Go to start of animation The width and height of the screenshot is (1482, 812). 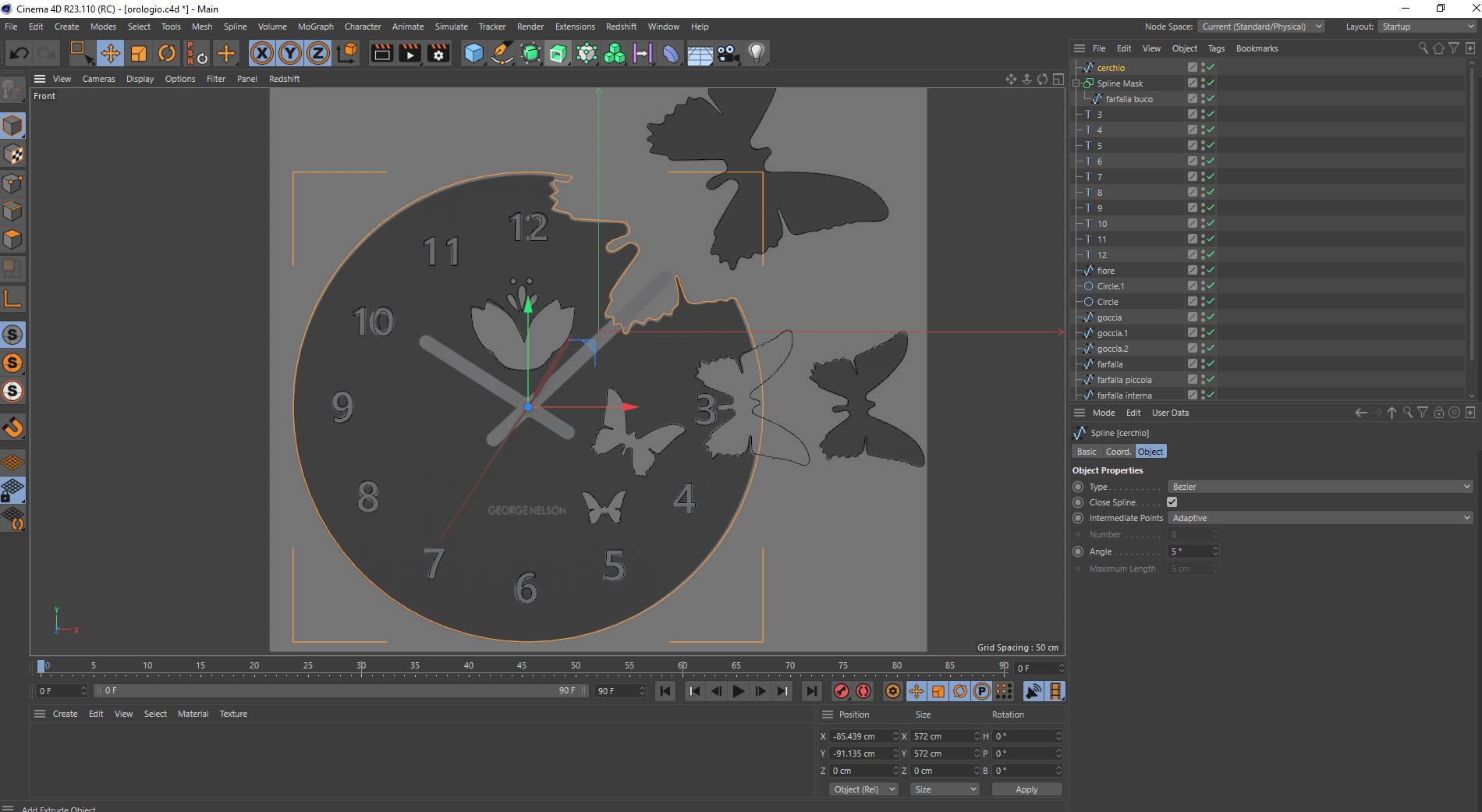(665, 691)
